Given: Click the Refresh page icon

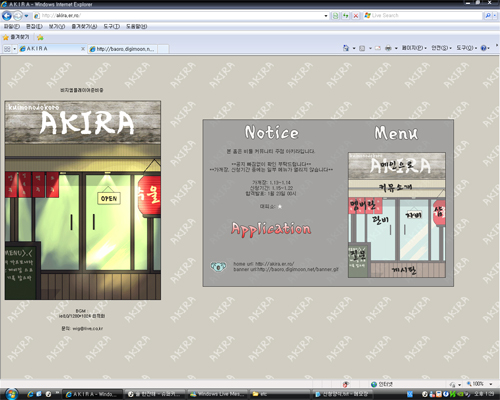Looking at the screenshot, I should coord(346,16).
